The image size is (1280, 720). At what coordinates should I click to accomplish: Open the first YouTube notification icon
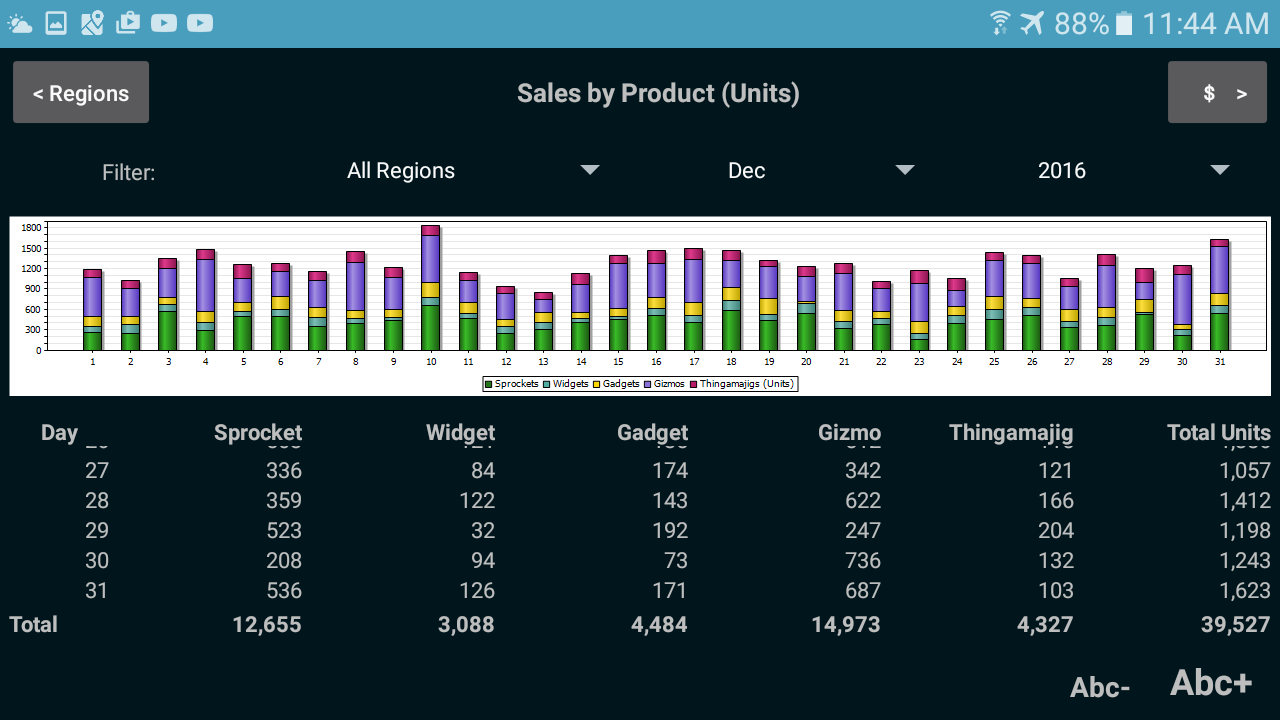[163, 21]
